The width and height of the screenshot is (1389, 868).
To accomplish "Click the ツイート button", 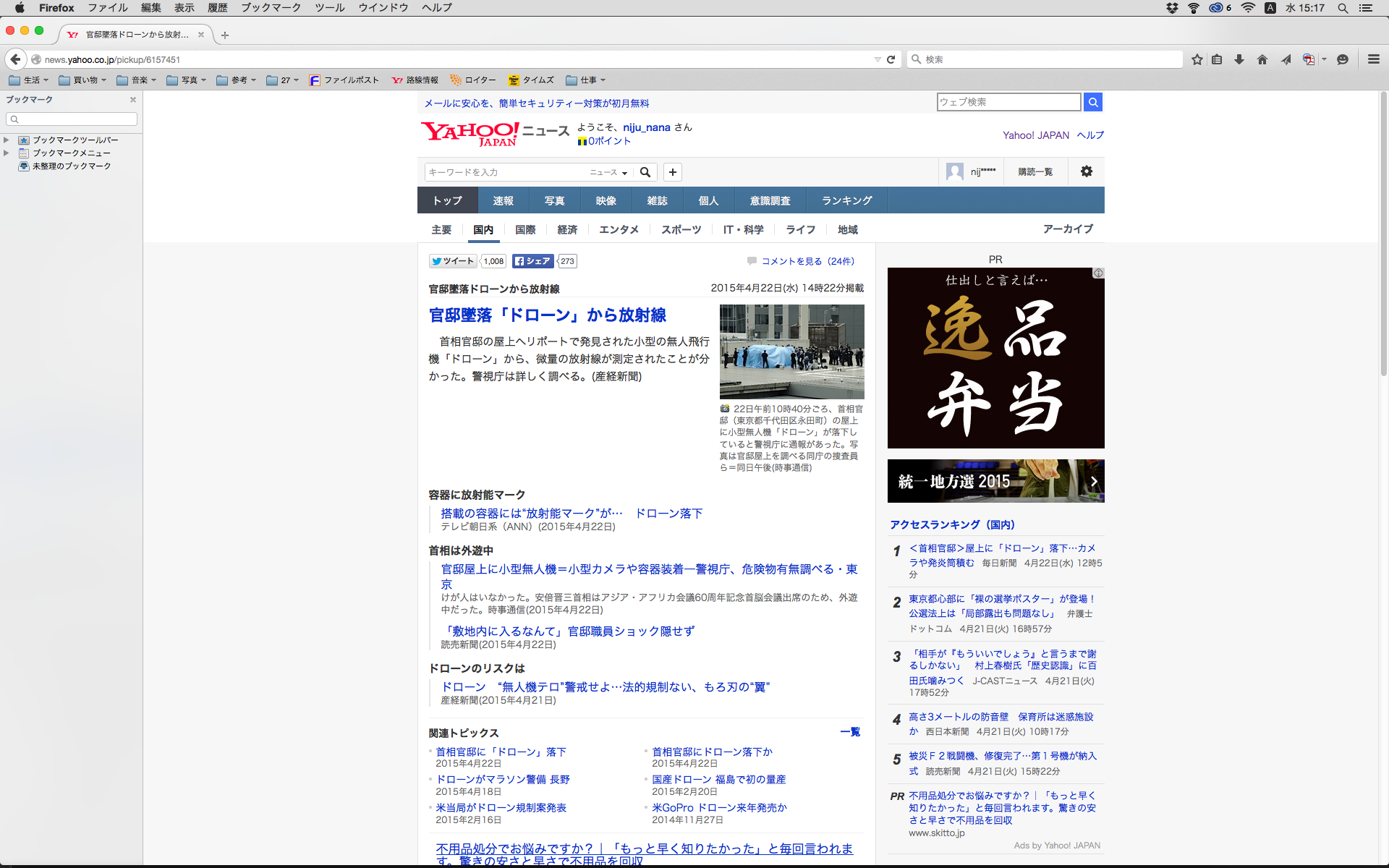I will (x=452, y=261).
